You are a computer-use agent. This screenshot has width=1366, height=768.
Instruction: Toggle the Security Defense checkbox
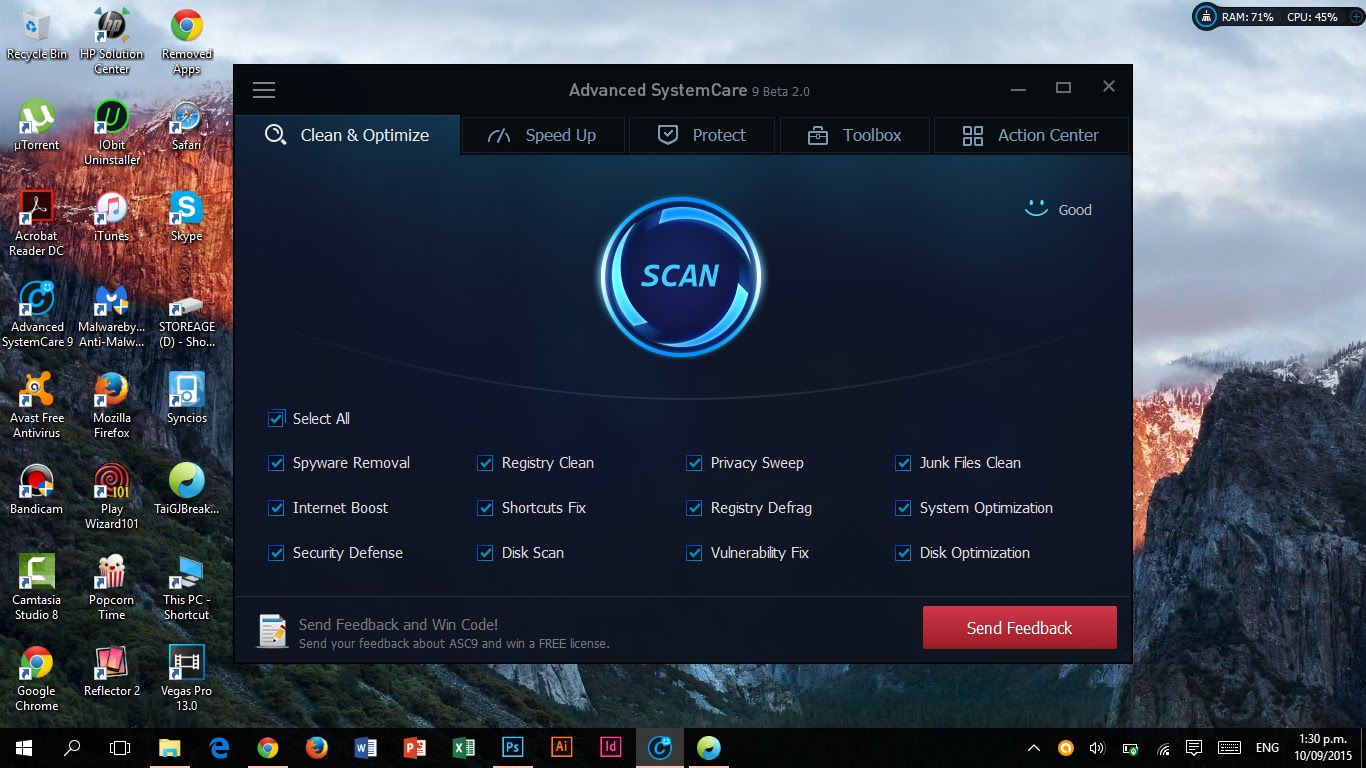[x=277, y=553]
